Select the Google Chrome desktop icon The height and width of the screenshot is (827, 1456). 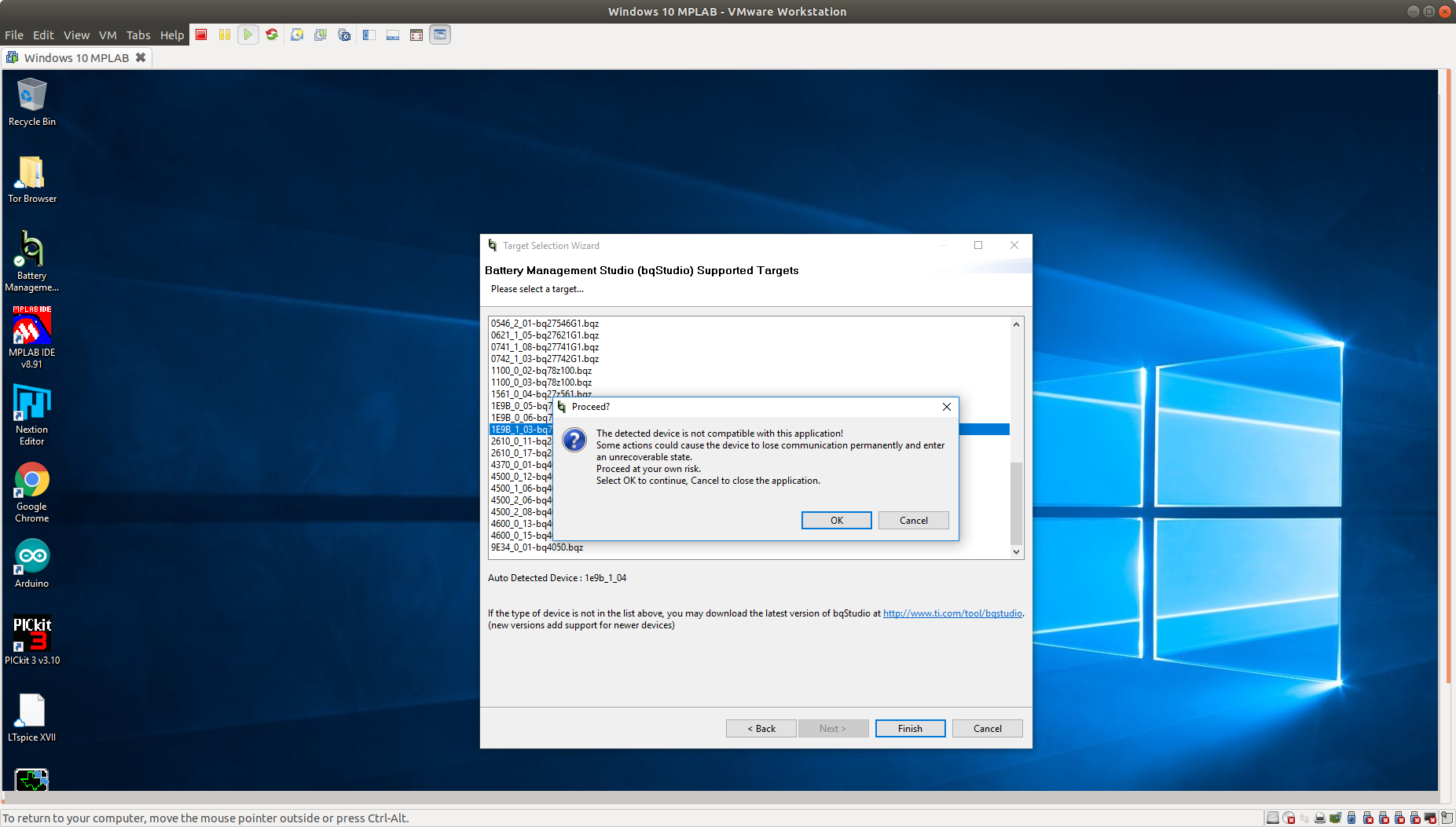(x=32, y=492)
